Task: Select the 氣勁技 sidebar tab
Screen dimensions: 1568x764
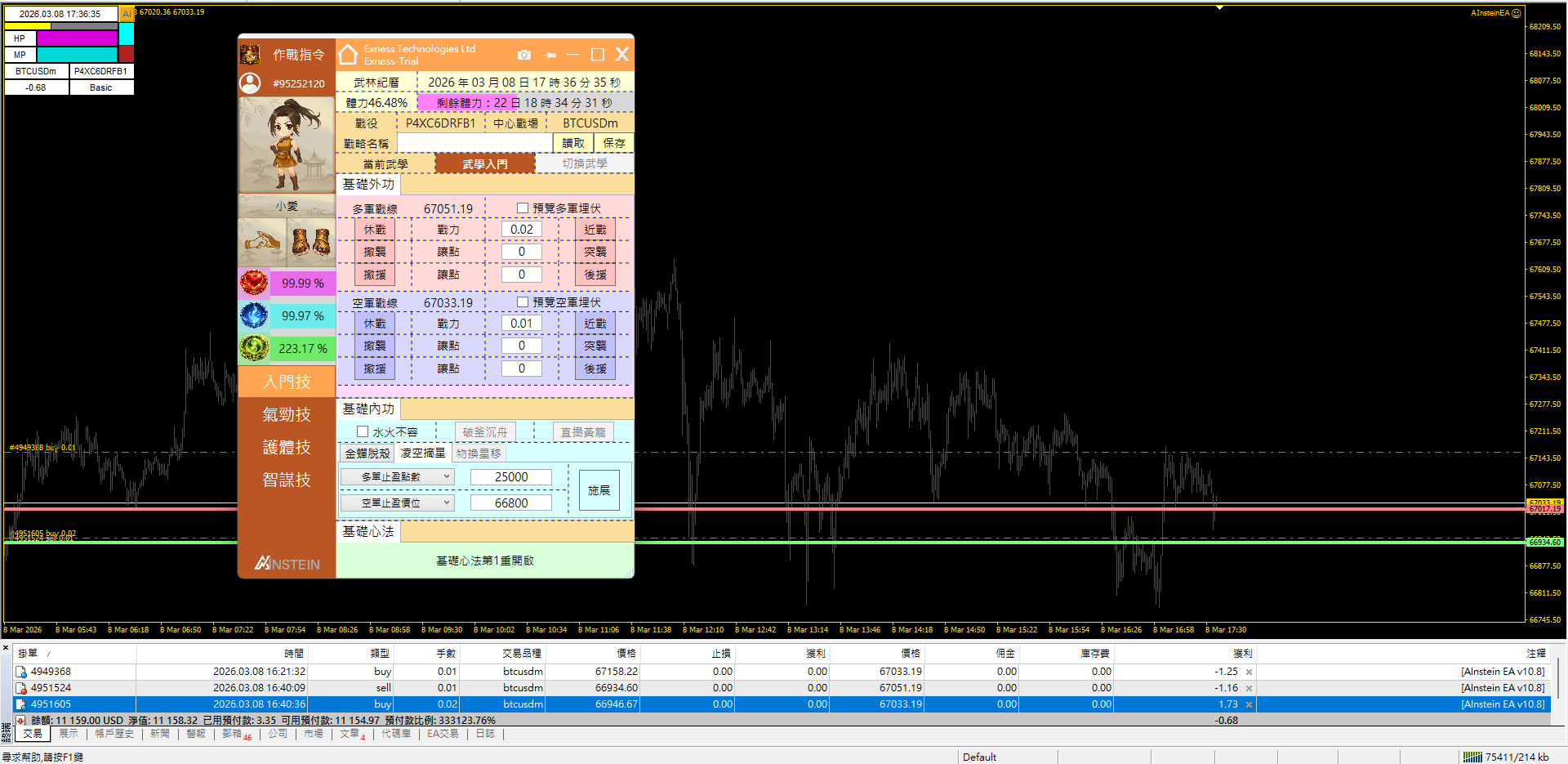Action: click(x=287, y=415)
